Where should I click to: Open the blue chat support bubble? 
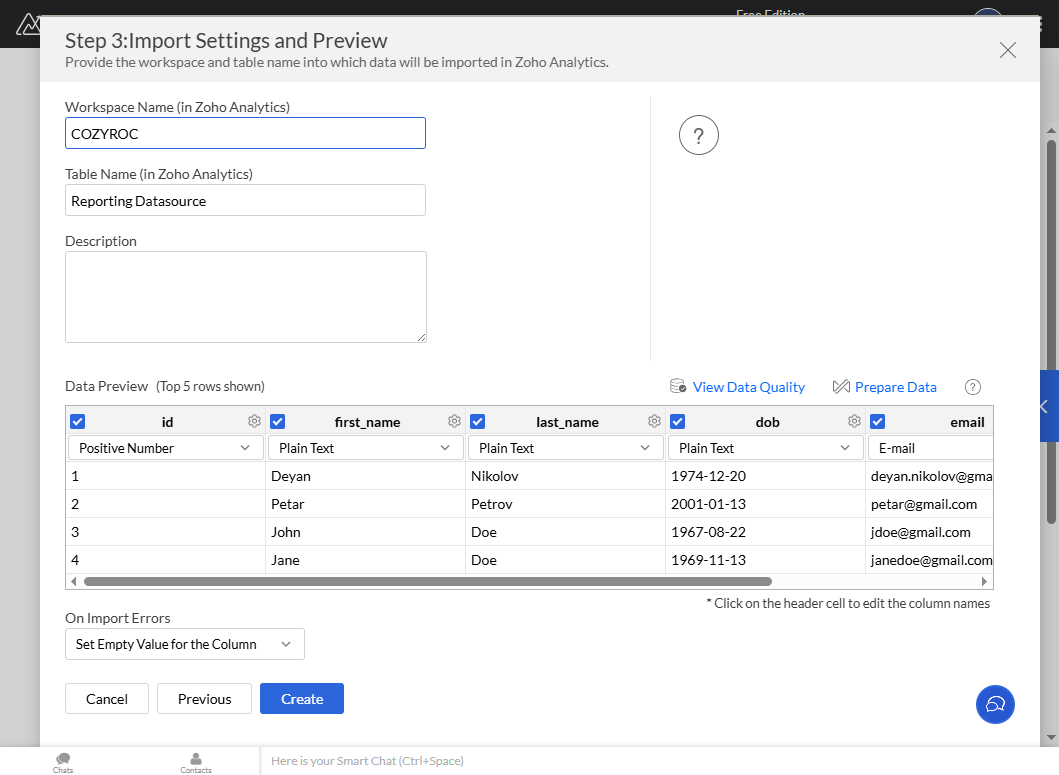[x=994, y=704]
